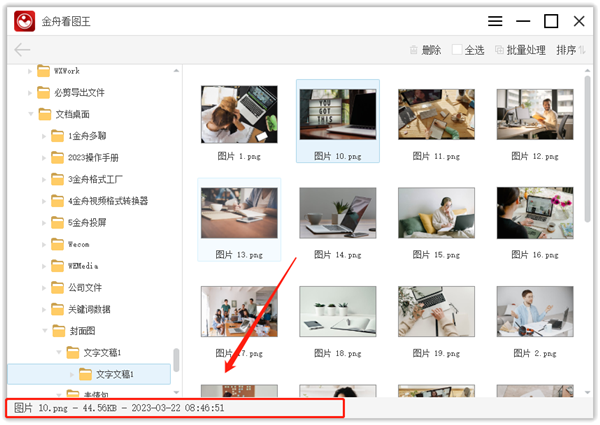Click the 5金舟投屏 folder icon
The height and width of the screenshot is (425, 600).
tap(57, 223)
